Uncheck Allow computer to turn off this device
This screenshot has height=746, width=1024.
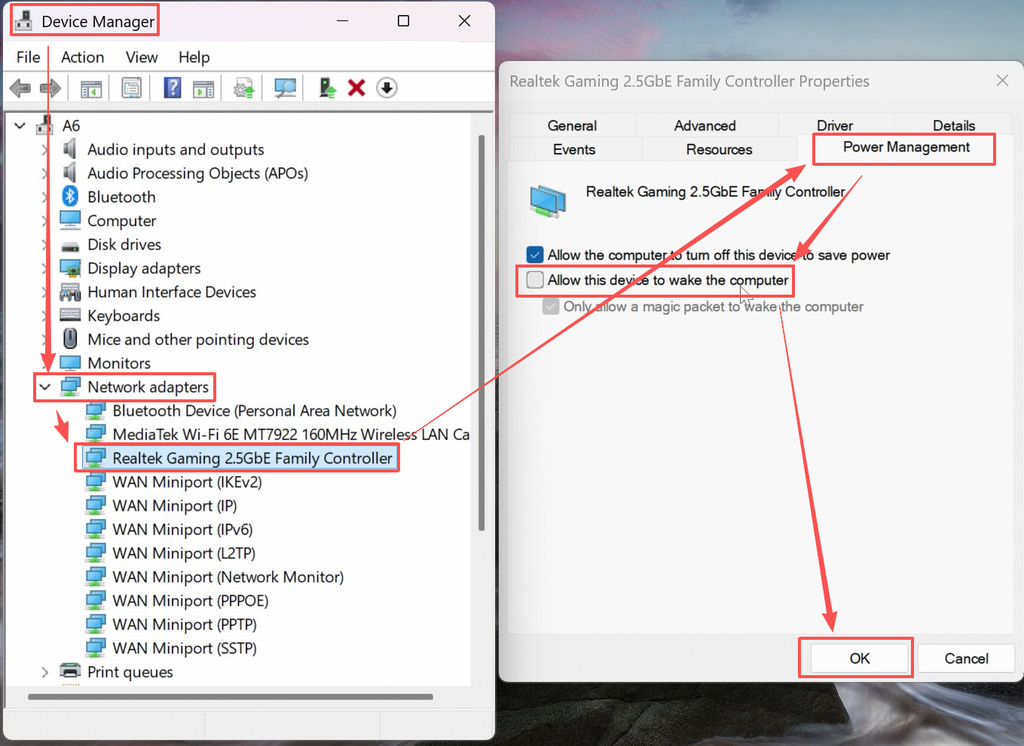(x=535, y=255)
